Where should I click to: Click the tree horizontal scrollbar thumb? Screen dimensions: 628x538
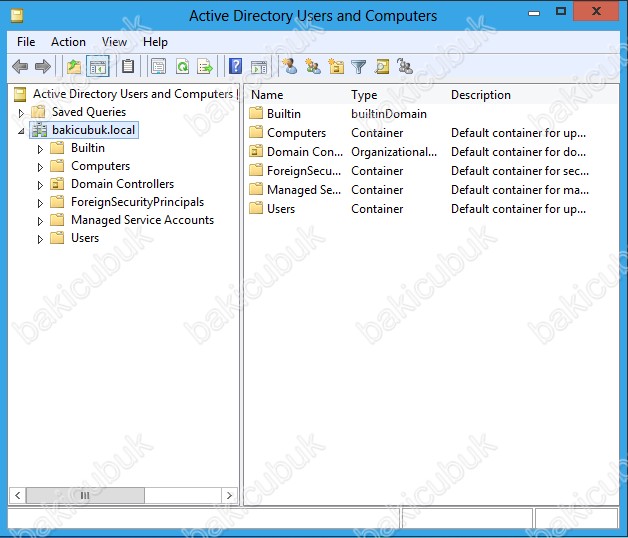pos(85,496)
